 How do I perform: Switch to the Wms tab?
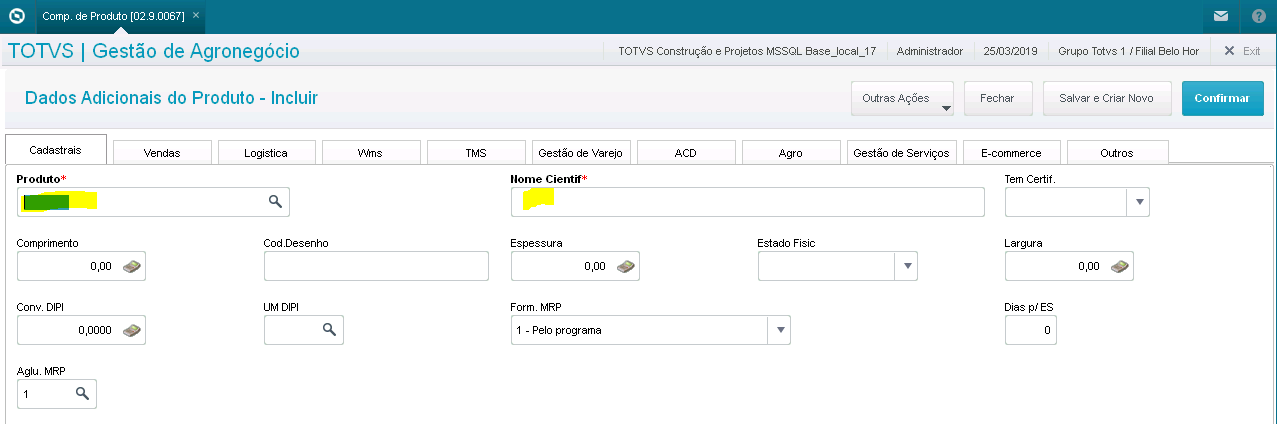[x=370, y=153]
